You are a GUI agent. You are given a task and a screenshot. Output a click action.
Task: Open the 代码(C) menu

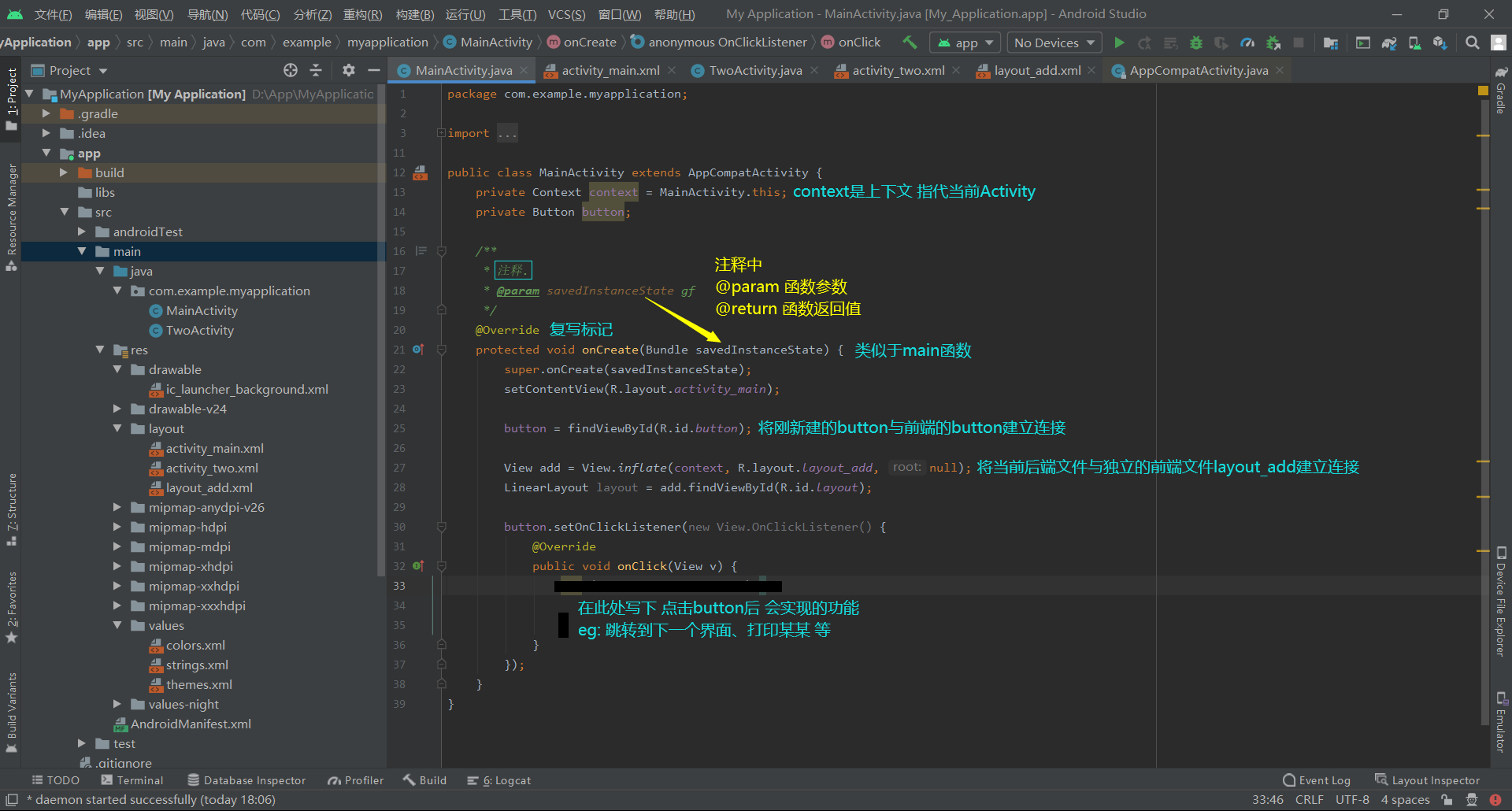pos(260,14)
